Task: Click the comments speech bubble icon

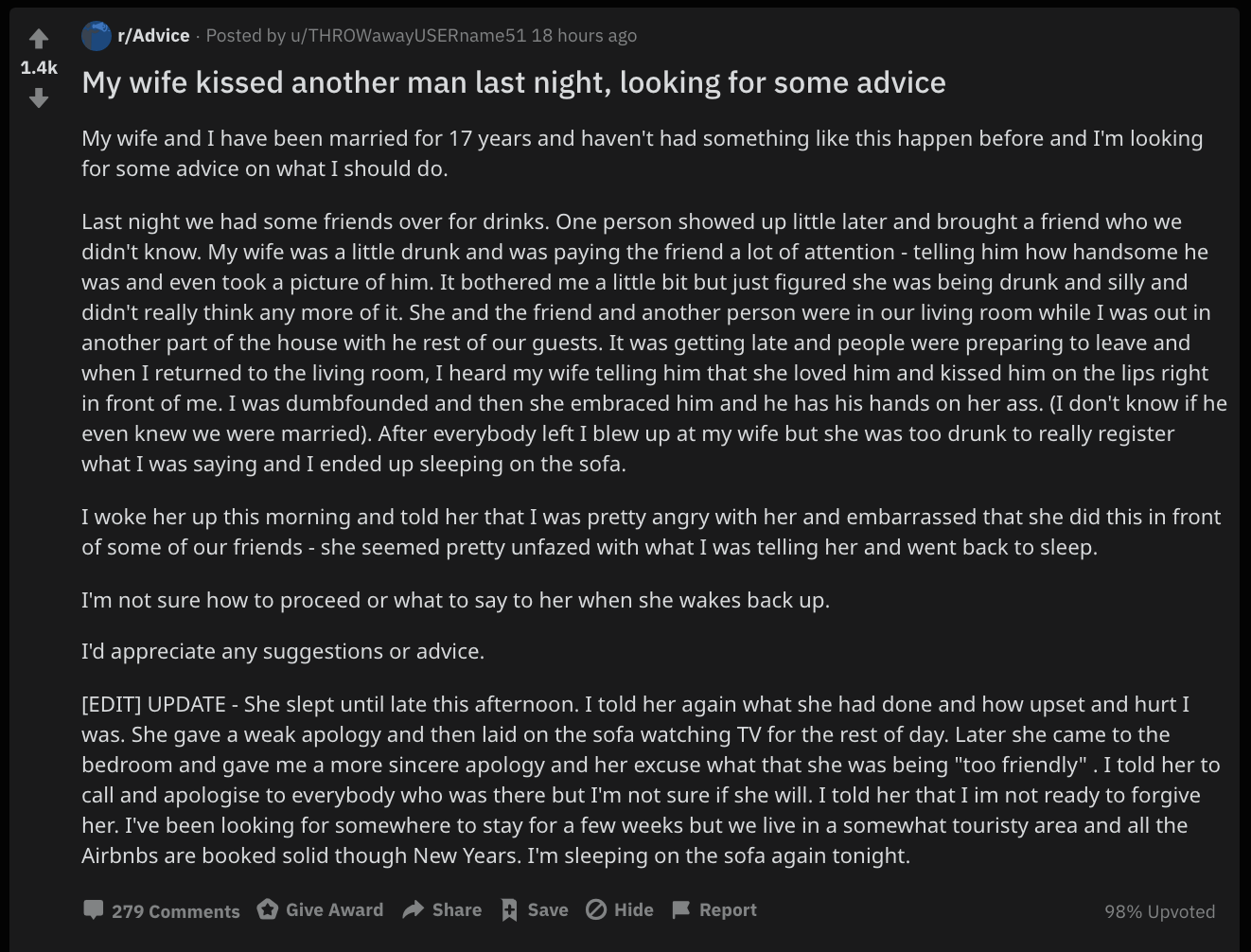Action: (x=93, y=909)
